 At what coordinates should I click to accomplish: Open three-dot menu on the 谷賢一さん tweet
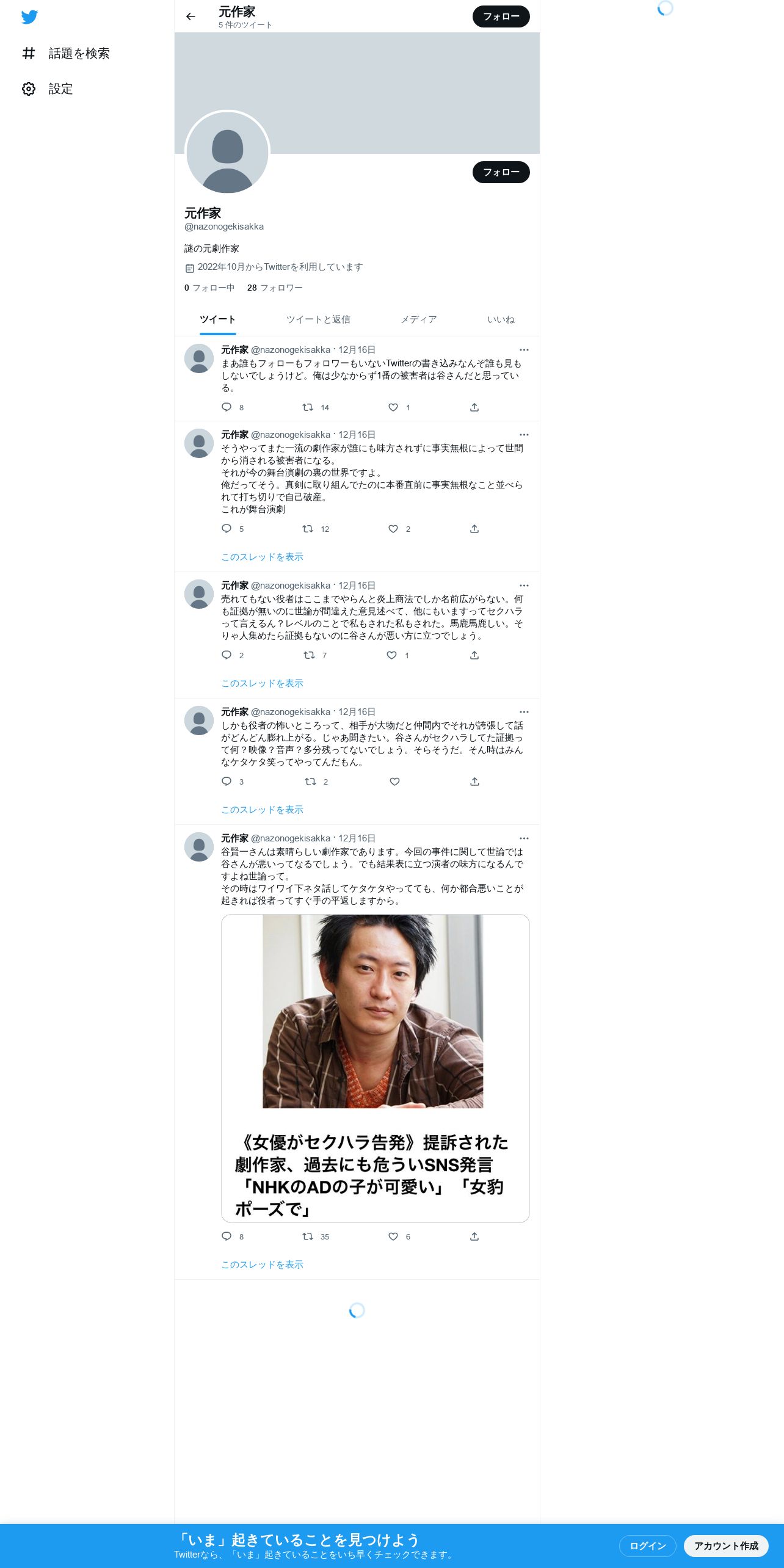pos(524,838)
